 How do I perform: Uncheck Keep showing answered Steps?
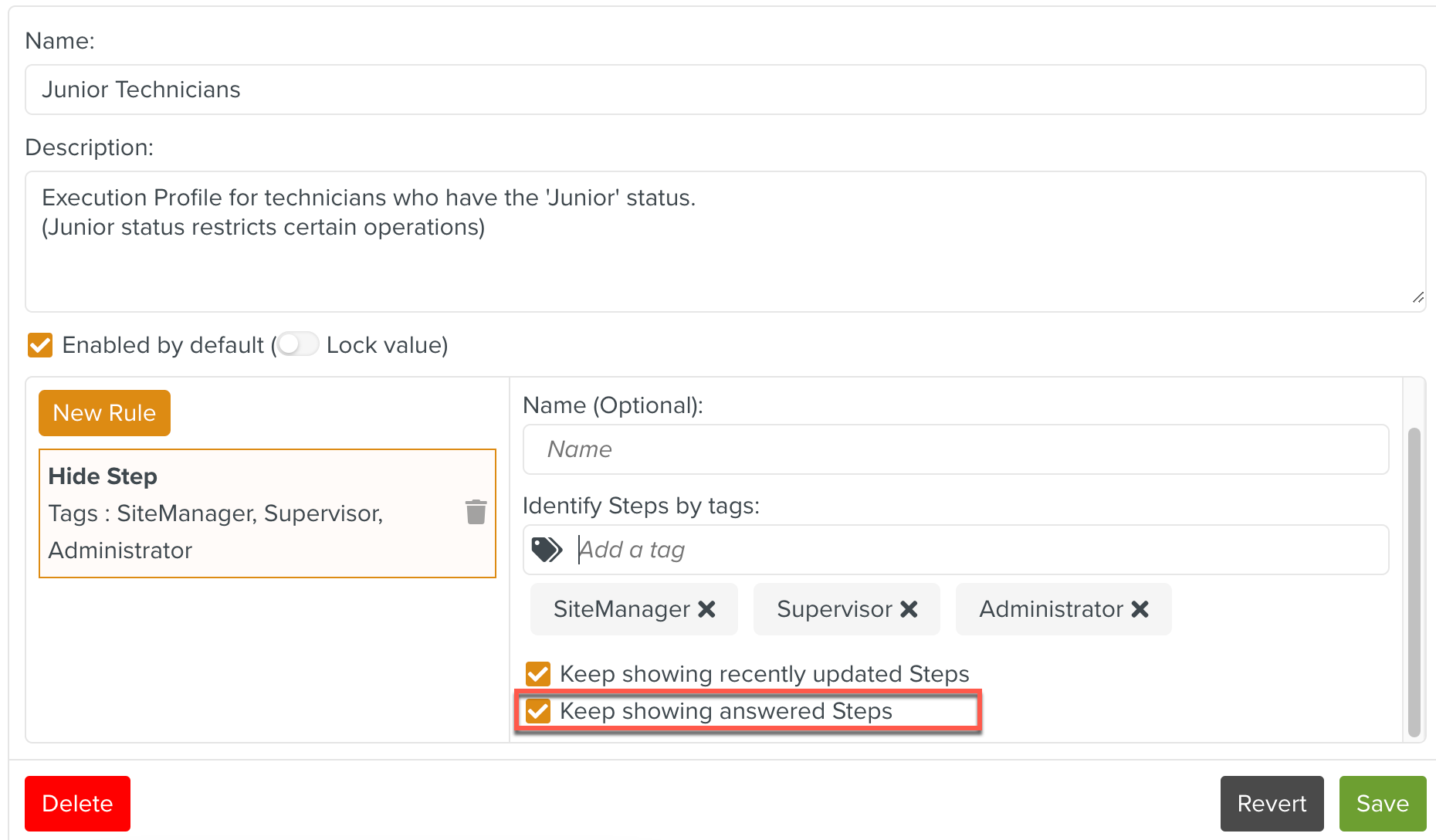tap(538, 711)
